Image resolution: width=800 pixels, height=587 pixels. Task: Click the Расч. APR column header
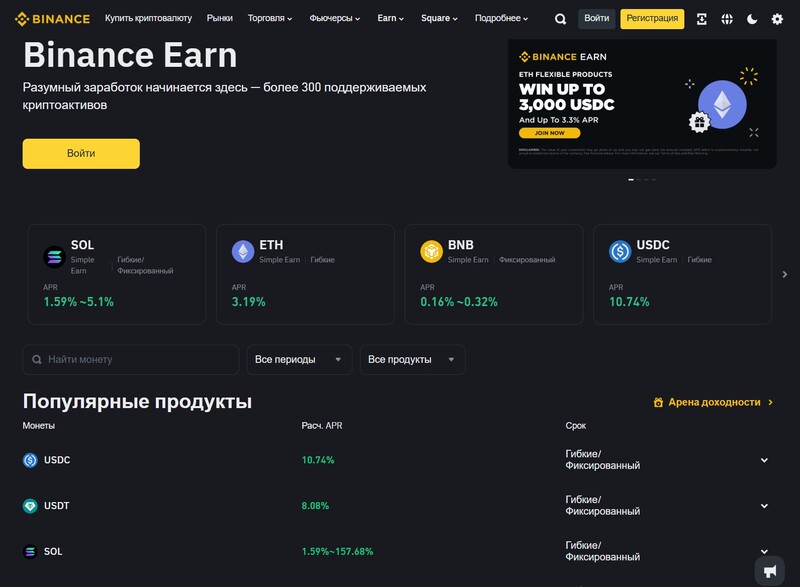322,425
